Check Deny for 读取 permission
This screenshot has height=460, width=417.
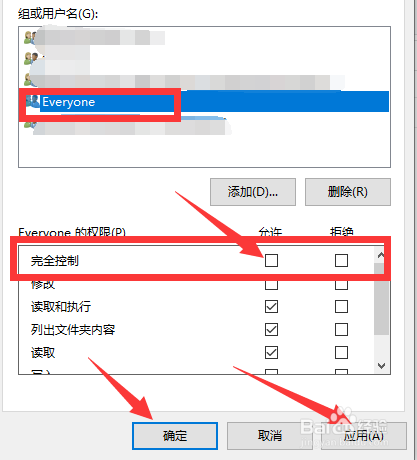click(x=341, y=352)
